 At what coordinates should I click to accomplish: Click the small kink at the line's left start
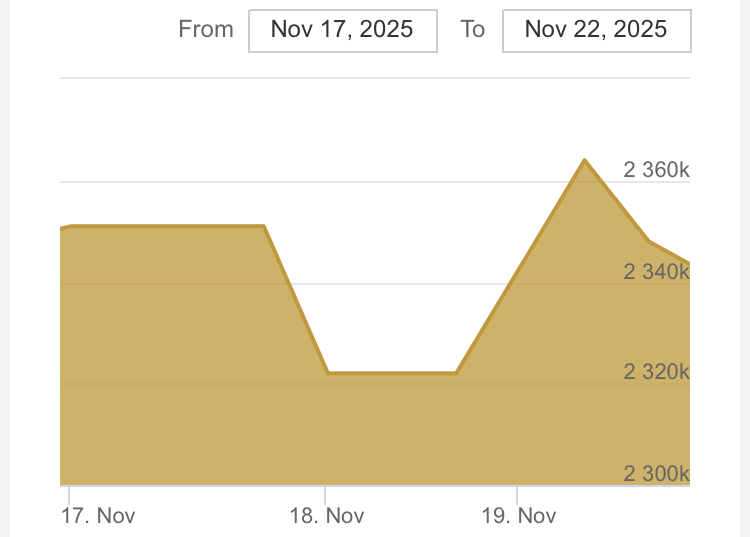coord(74,226)
